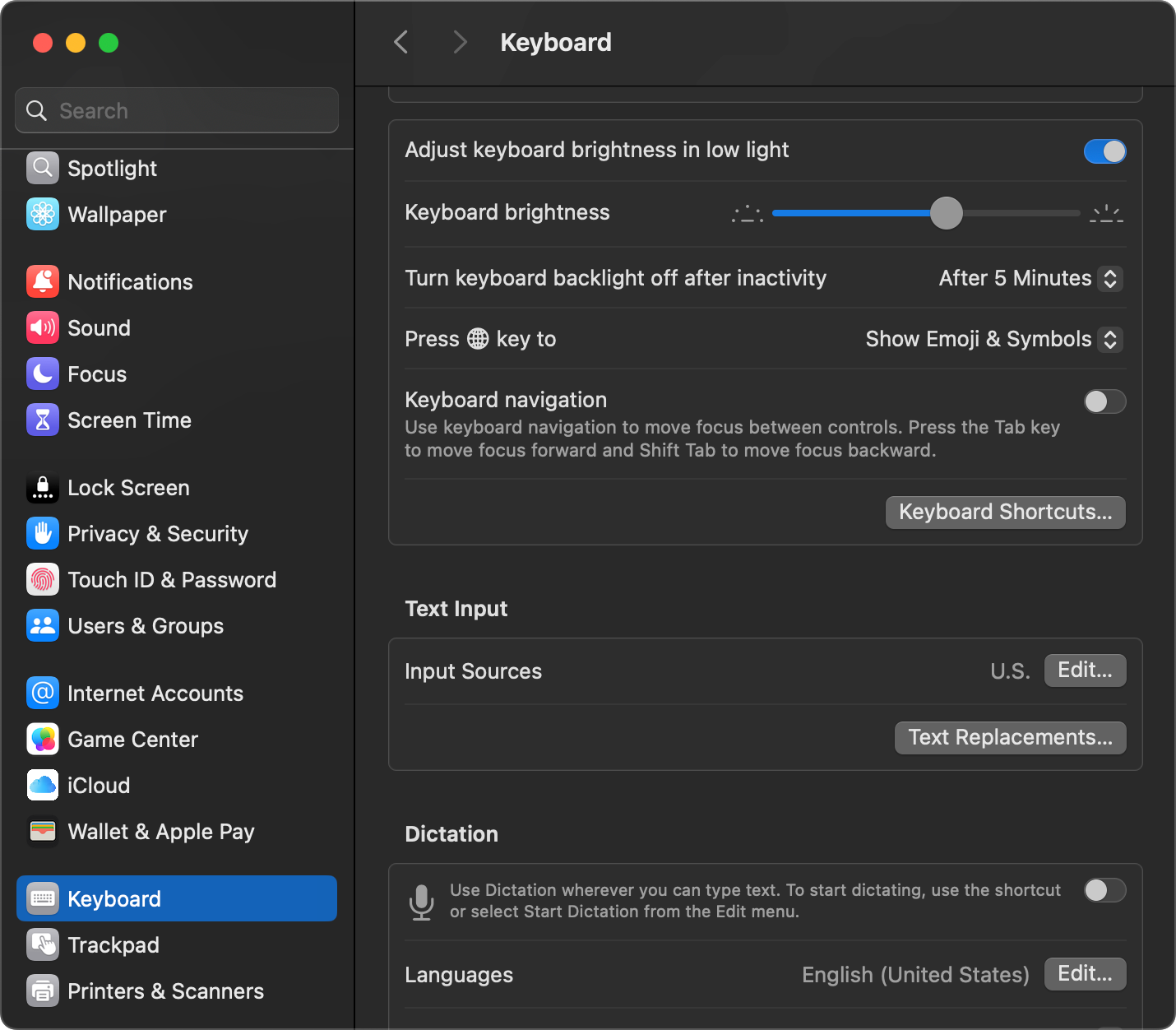Click the Trackpad icon in sidebar
The width and height of the screenshot is (1176, 1030).
(43, 944)
